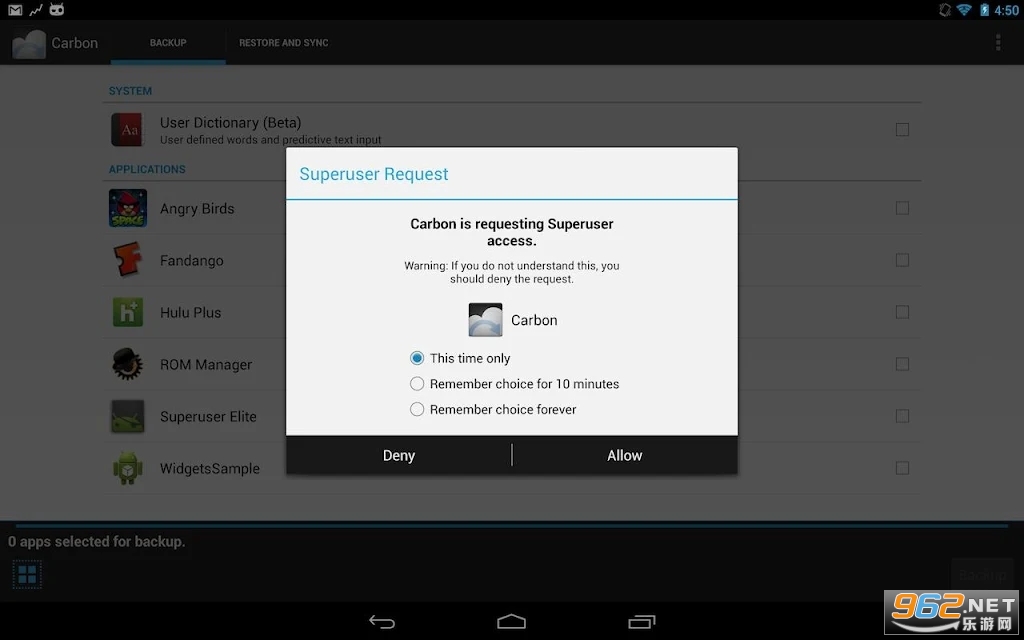This screenshot has width=1024, height=640.
Task: Click the Angry Birds Space icon
Action: 127,208
